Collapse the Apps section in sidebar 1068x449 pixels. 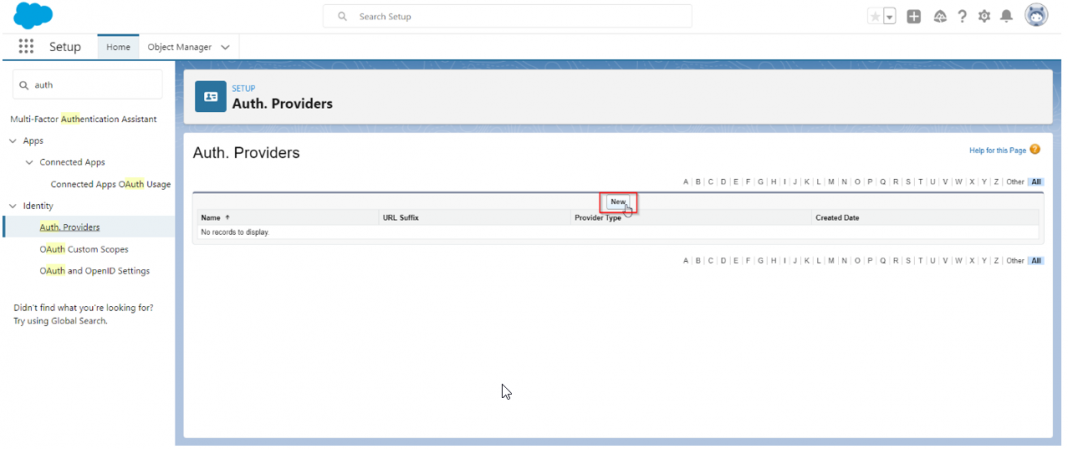(x=13, y=141)
